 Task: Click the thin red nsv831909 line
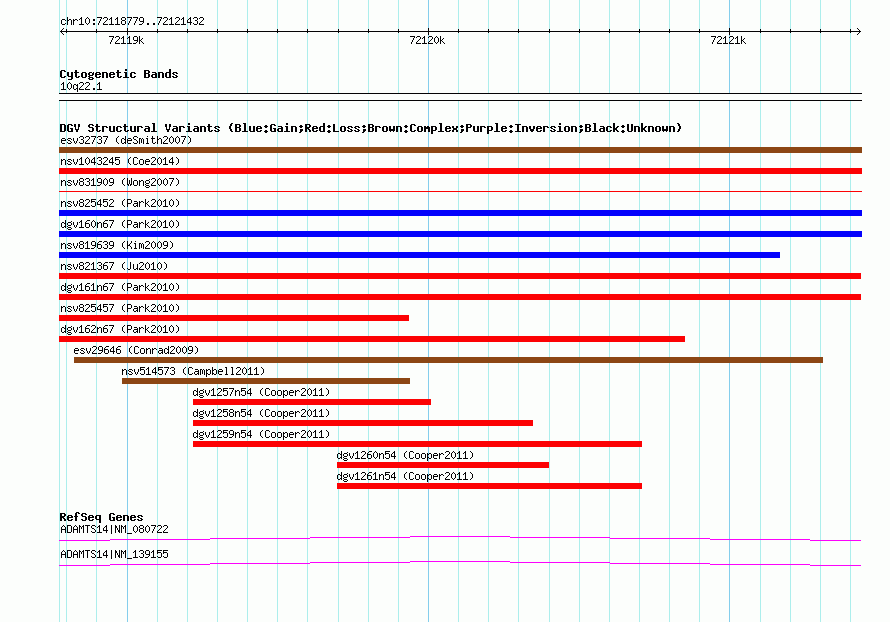[460, 192]
